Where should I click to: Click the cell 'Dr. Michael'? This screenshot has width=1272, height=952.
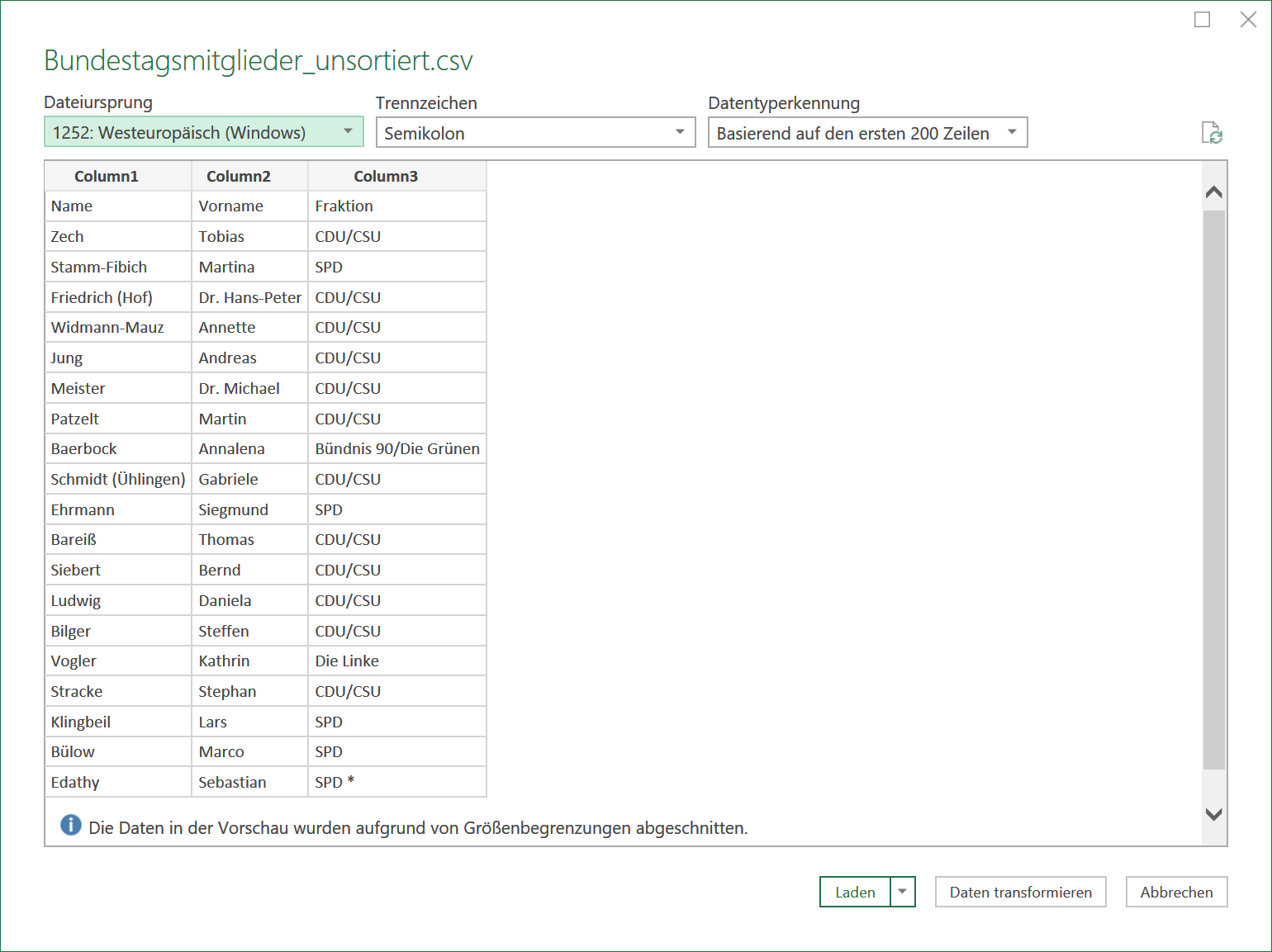tap(249, 388)
